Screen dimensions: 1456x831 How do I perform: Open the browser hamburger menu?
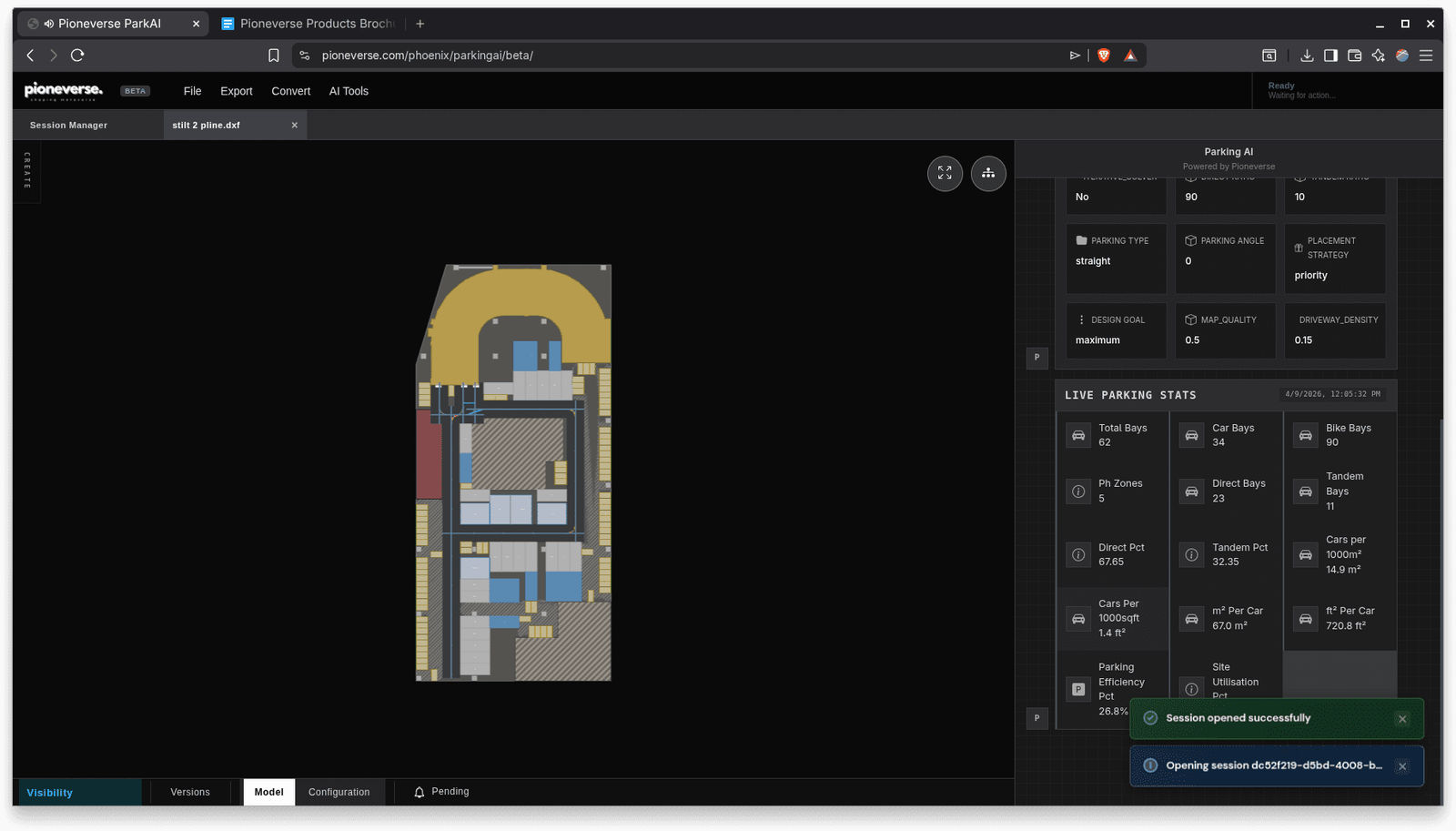(1426, 56)
